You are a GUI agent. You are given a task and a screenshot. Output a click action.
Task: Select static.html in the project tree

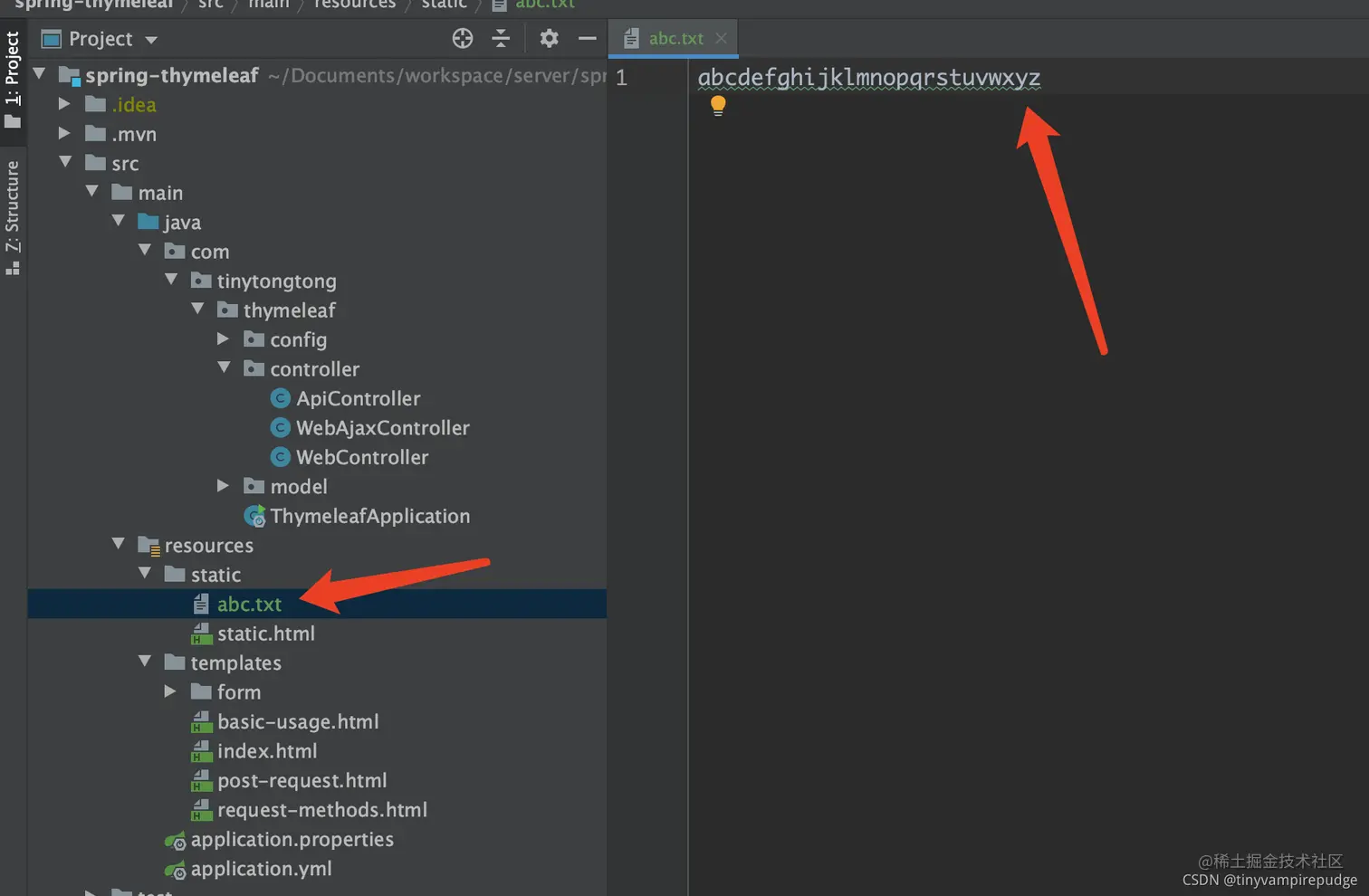(266, 634)
